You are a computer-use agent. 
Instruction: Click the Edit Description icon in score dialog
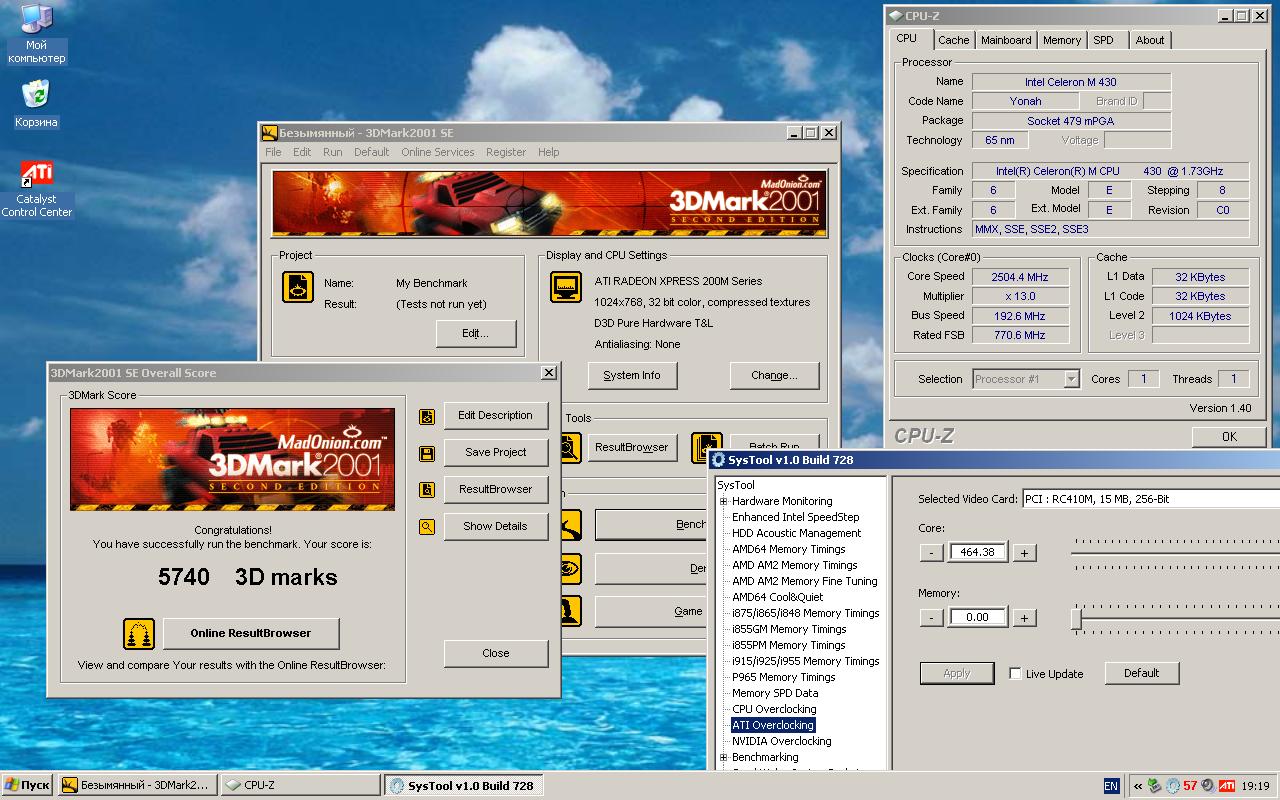427,416
